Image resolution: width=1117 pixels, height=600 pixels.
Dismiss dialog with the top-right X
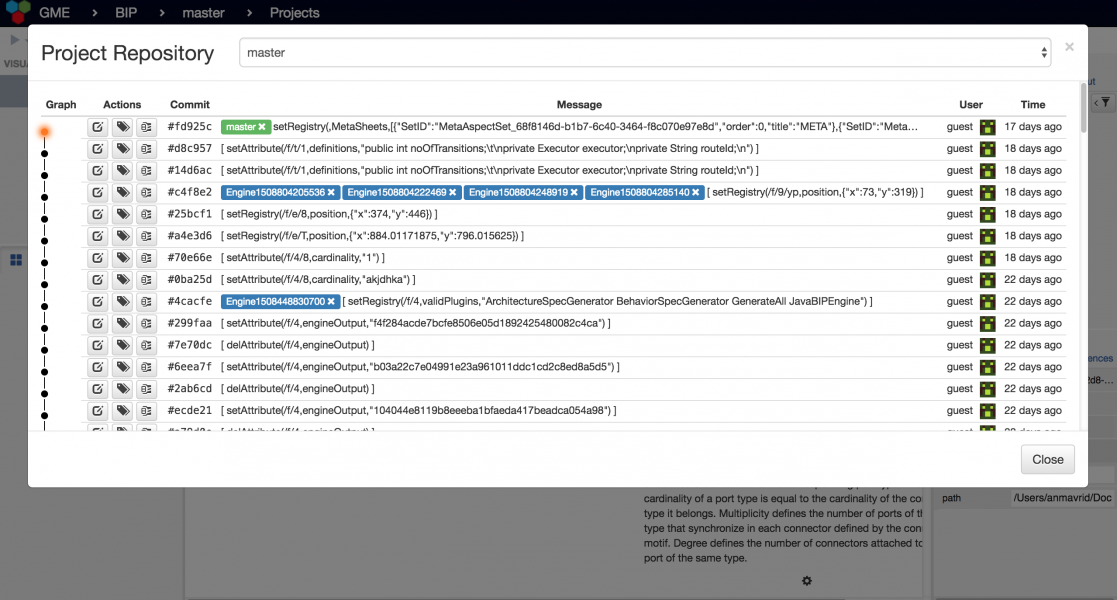[x=1069, y=47]
